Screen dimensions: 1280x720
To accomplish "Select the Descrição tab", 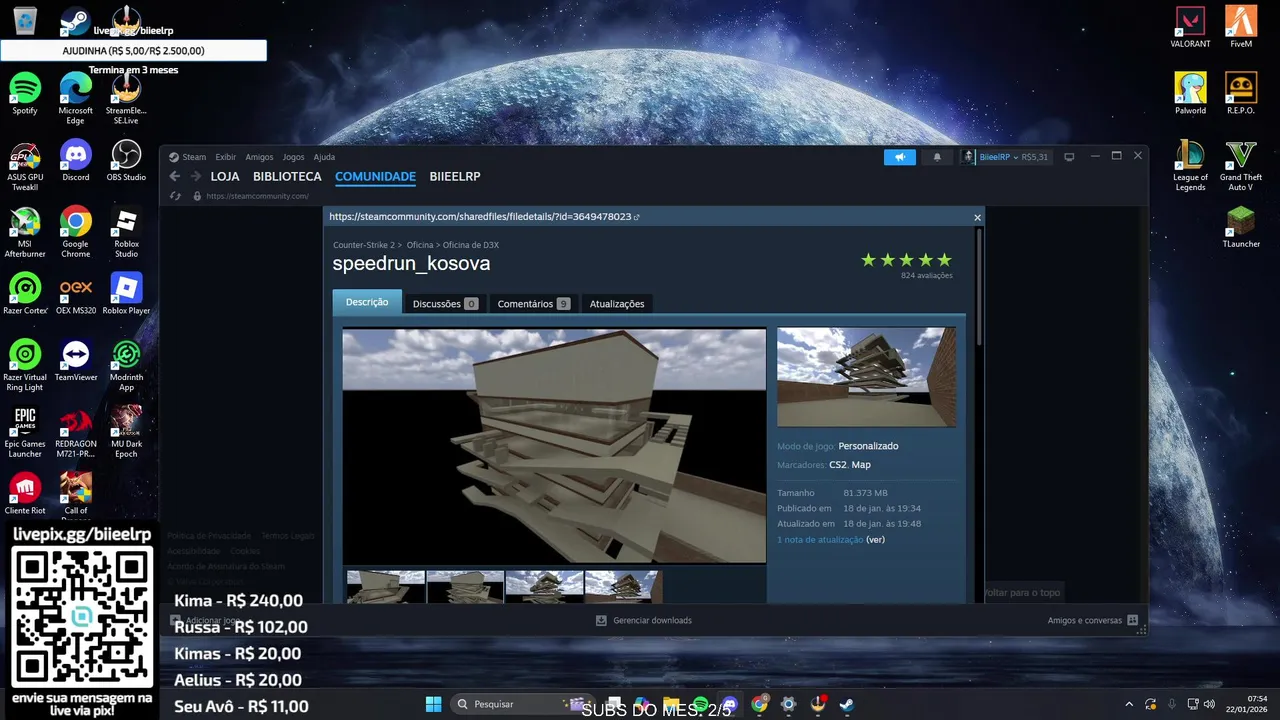I will [x=367, y=302].
